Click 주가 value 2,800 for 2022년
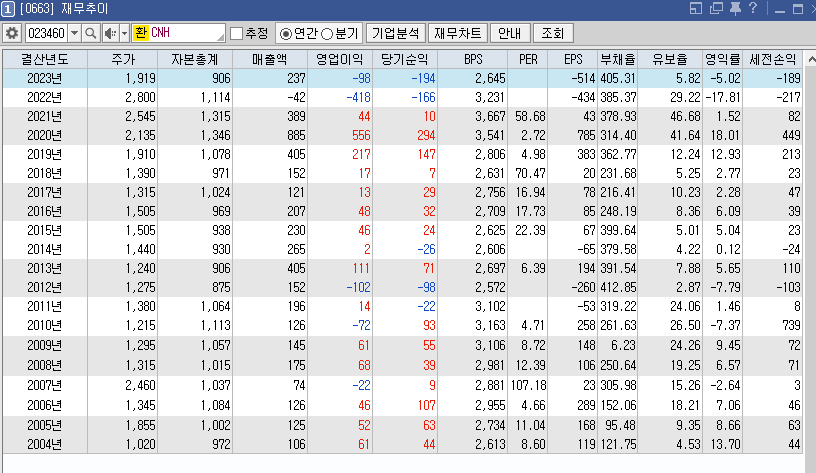Image resolution: width=816 pixels, height=473 pixels. click(141, 97)
